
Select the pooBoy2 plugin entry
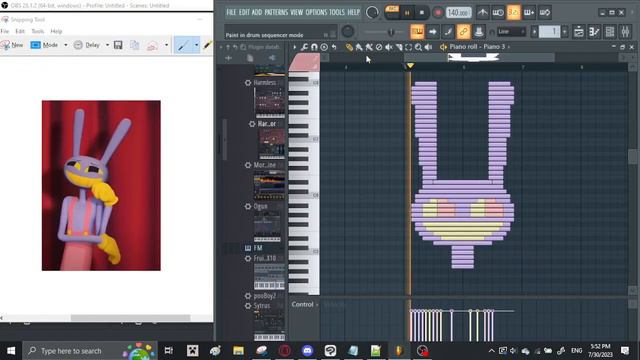(x=265, y=296)
